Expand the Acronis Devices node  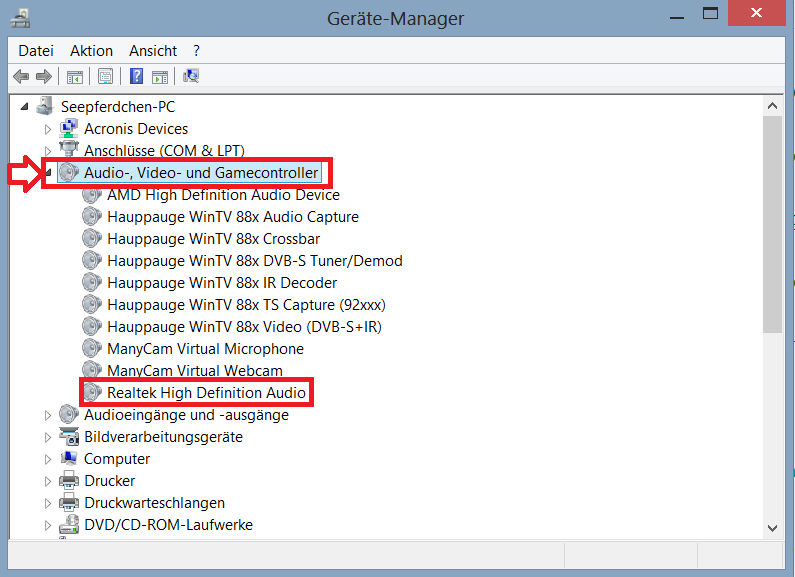point(48,129)
